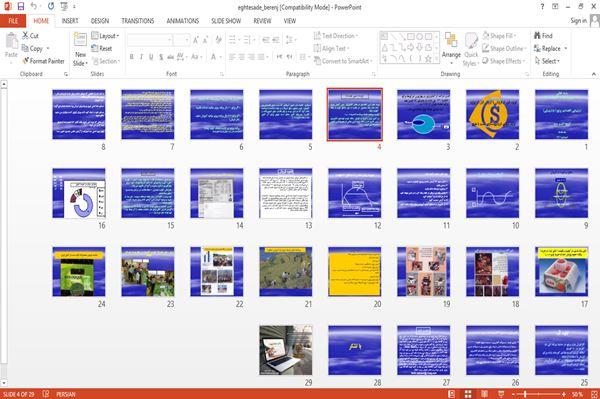Screen dimensions: 600x399
Task: Activate the Format Painter tool
Action: tap(43, 61)
